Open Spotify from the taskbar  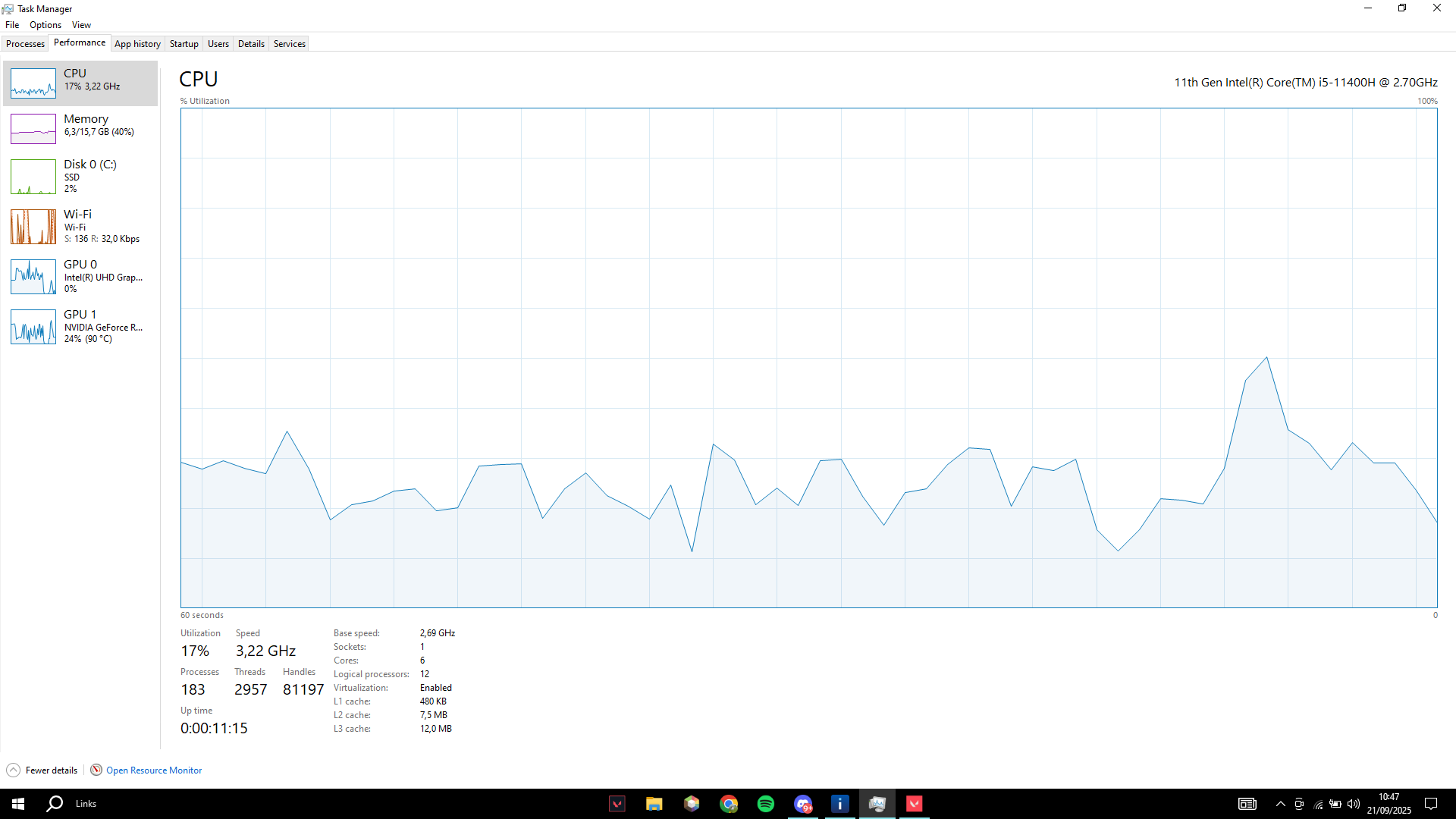coord(766,804)
